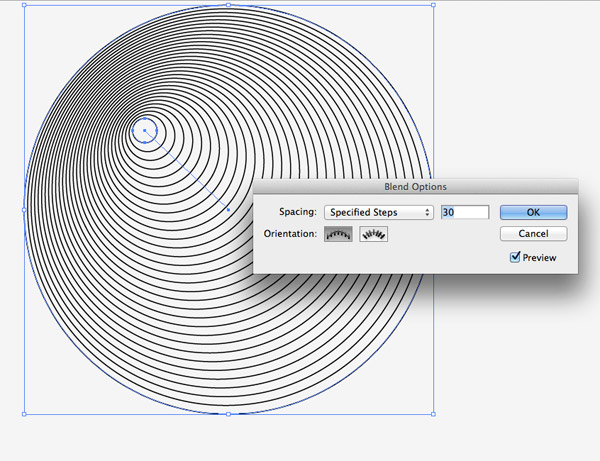This screenshot has height=461, width=600.
Task: Click the bottom-left bounding box handle
Action: [24, 413]
